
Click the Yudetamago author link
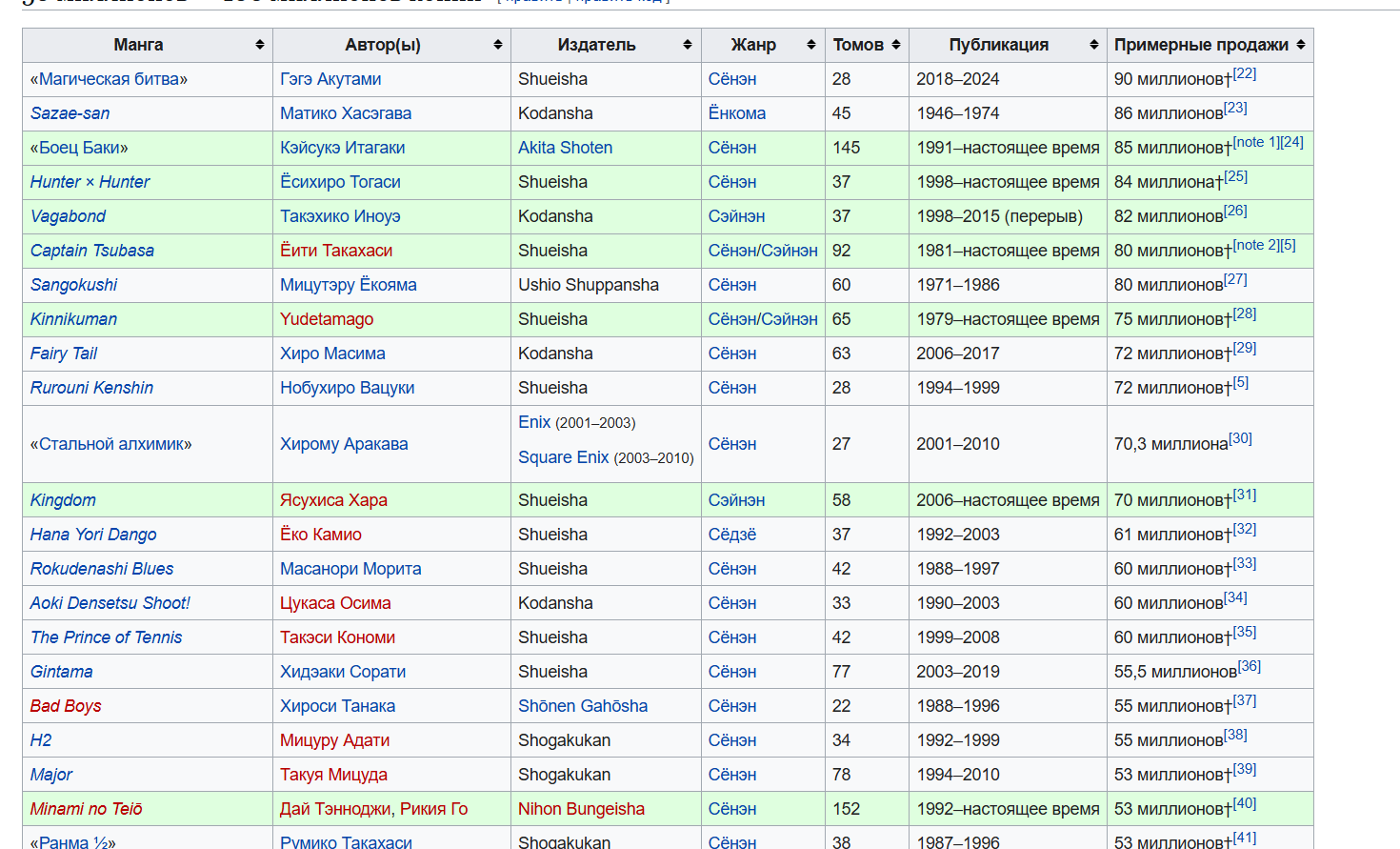327,319
